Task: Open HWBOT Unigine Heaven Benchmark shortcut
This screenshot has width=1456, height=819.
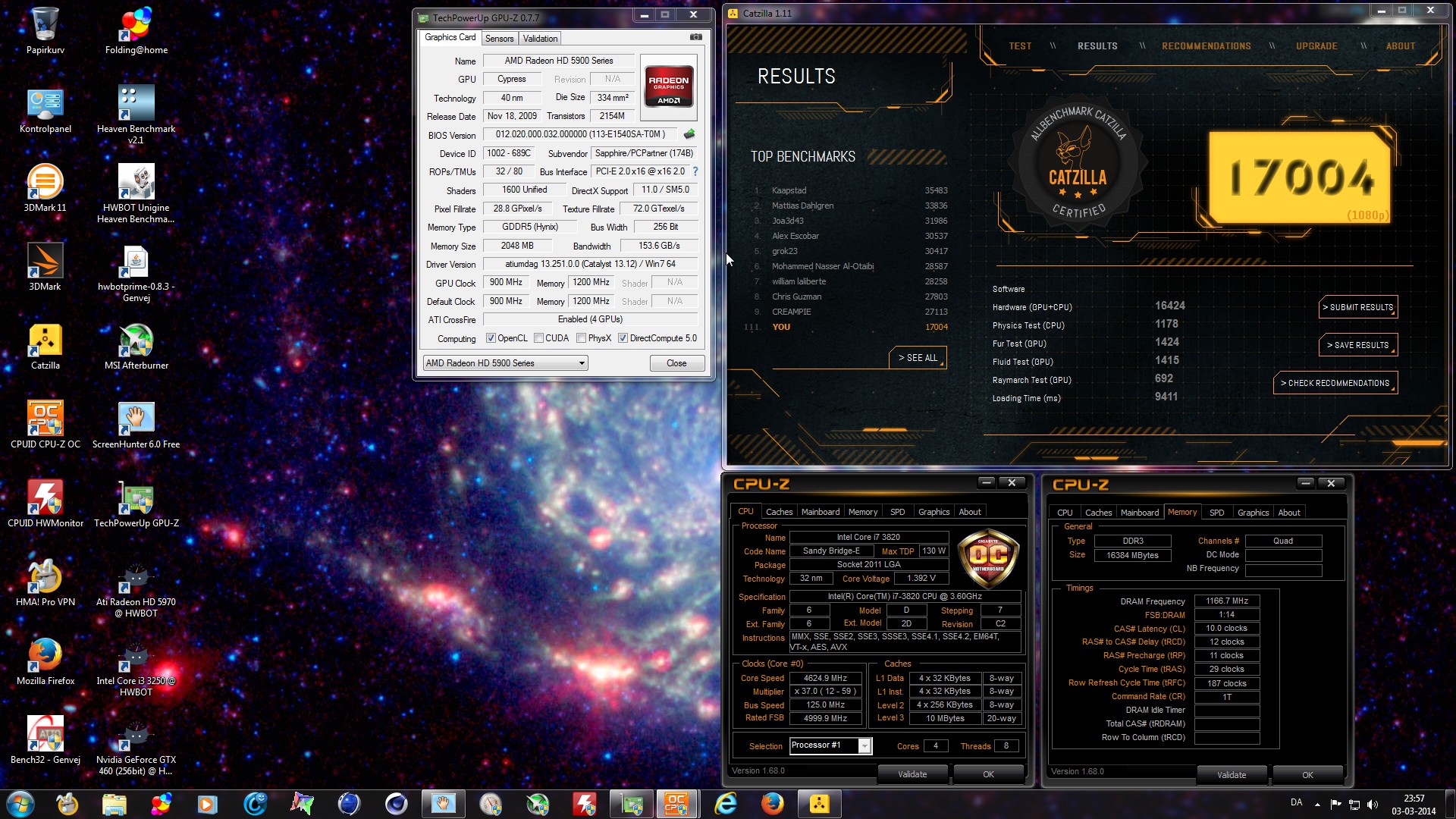Action: (x=136, y=193)
